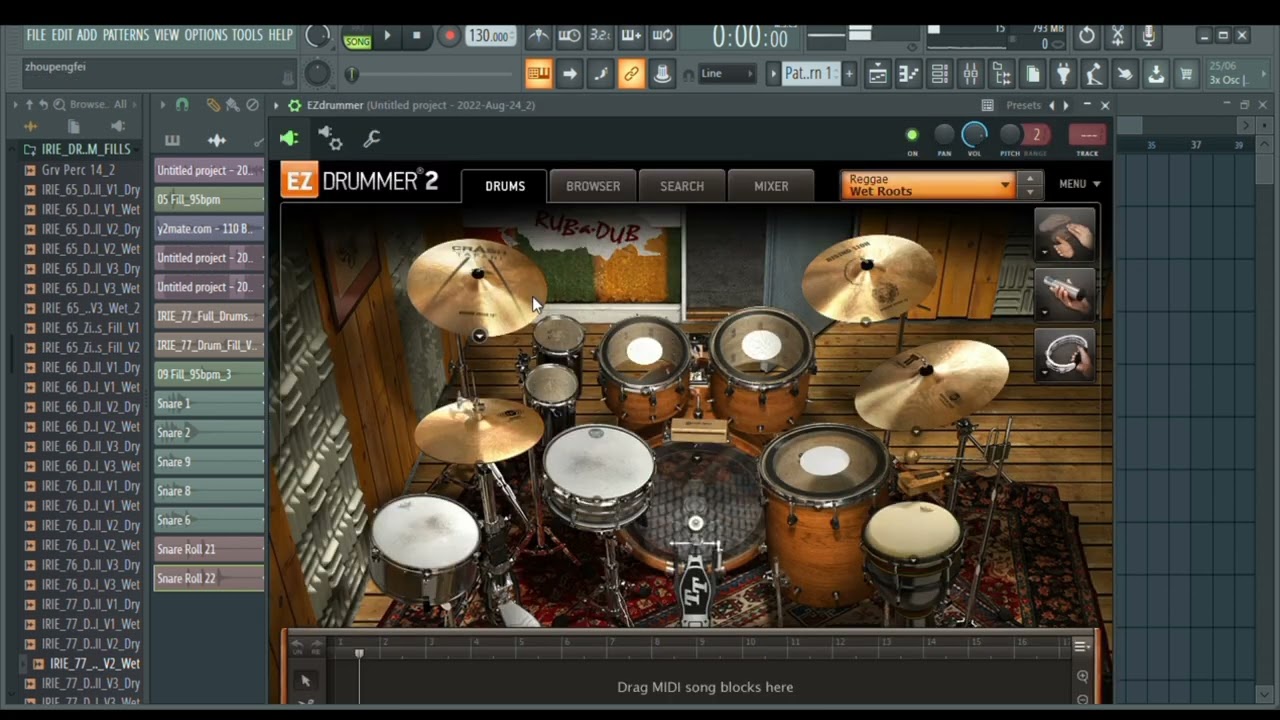Image resolution: width=1280 pixels, height=720 pixels.
Task: Click the scissors cut icon
Action: coord(1118,36)
